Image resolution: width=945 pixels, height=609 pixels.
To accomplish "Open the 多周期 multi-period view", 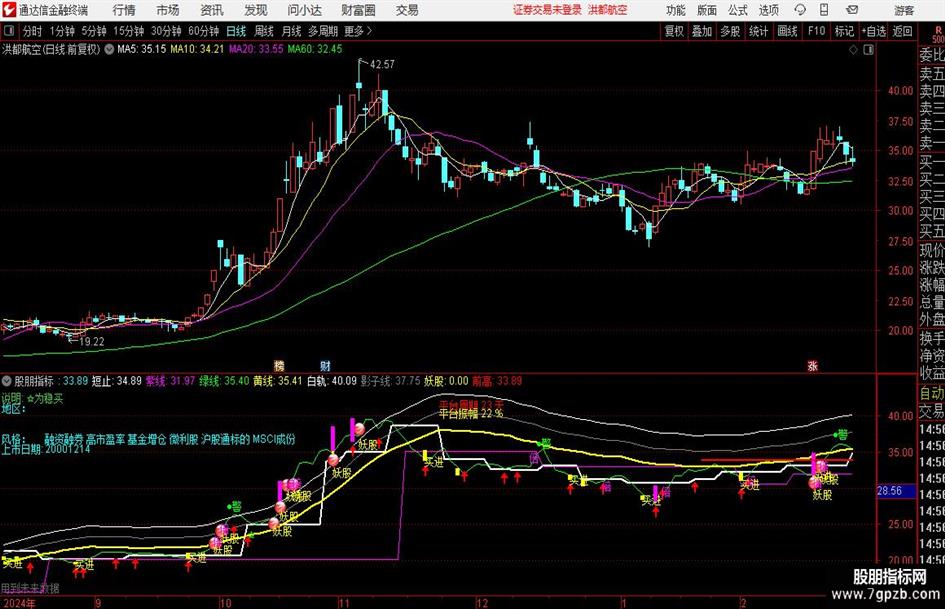I will point(323,31).
